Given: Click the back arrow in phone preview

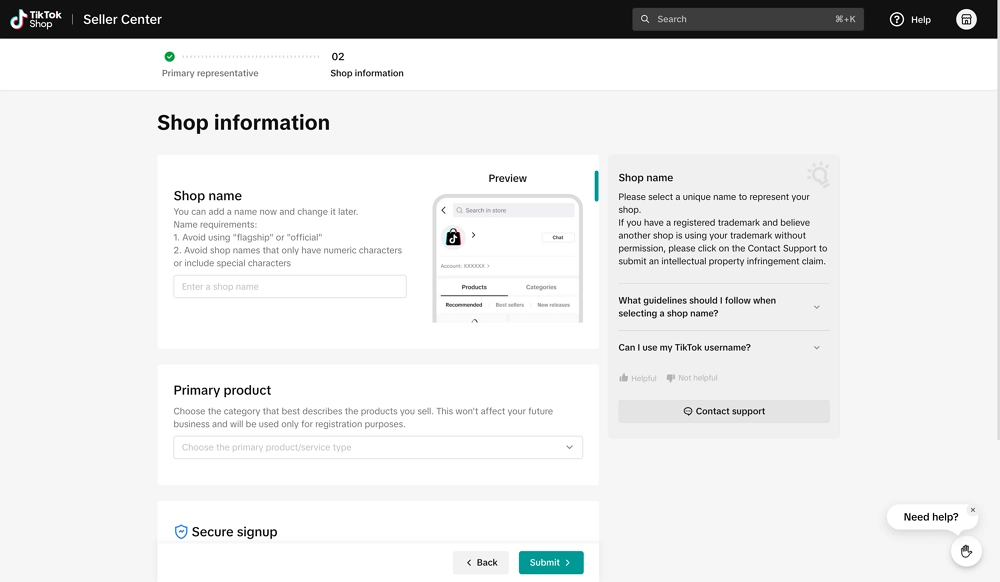Looking at the screenshot, I should coord(444,210).
